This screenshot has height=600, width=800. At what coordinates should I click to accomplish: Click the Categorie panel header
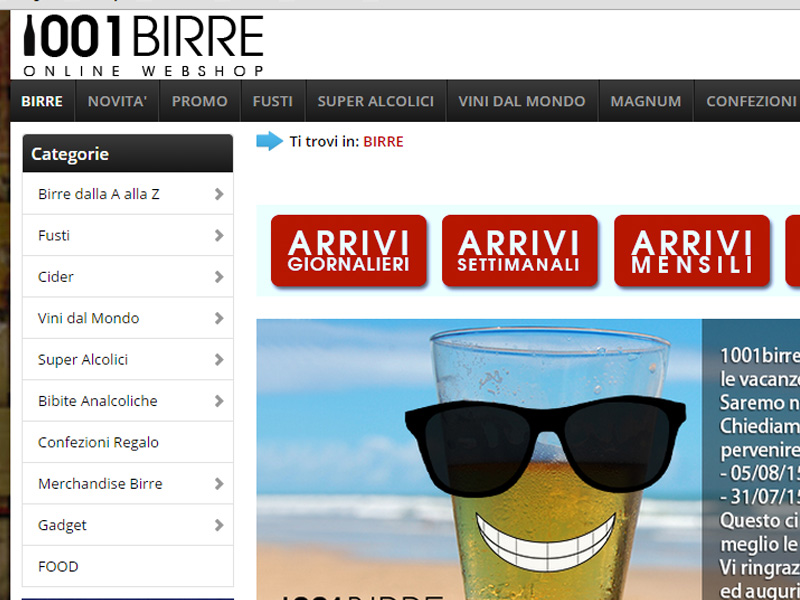tap(128, 154)
